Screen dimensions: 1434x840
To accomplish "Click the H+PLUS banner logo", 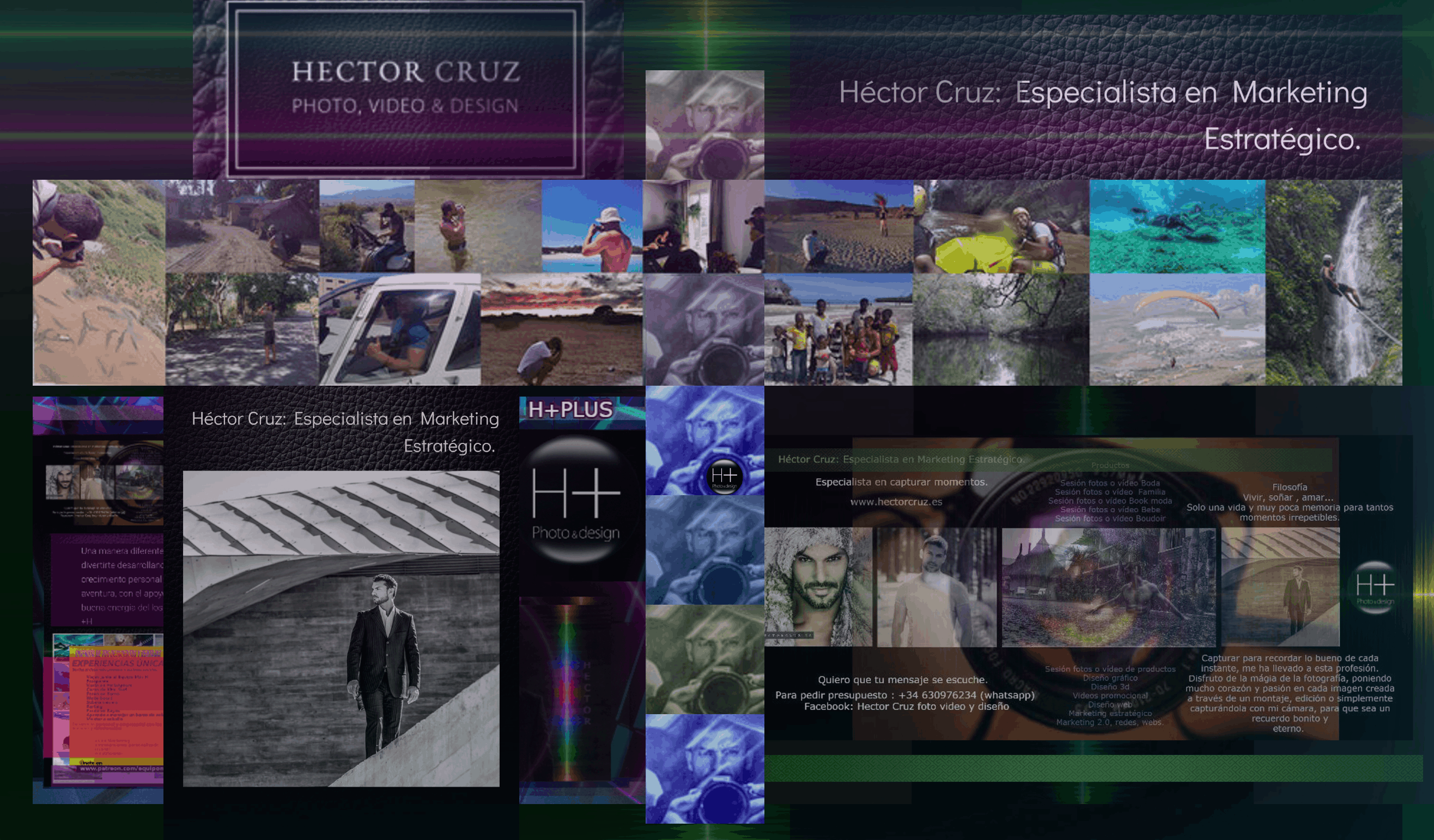I will click(571, 410).
